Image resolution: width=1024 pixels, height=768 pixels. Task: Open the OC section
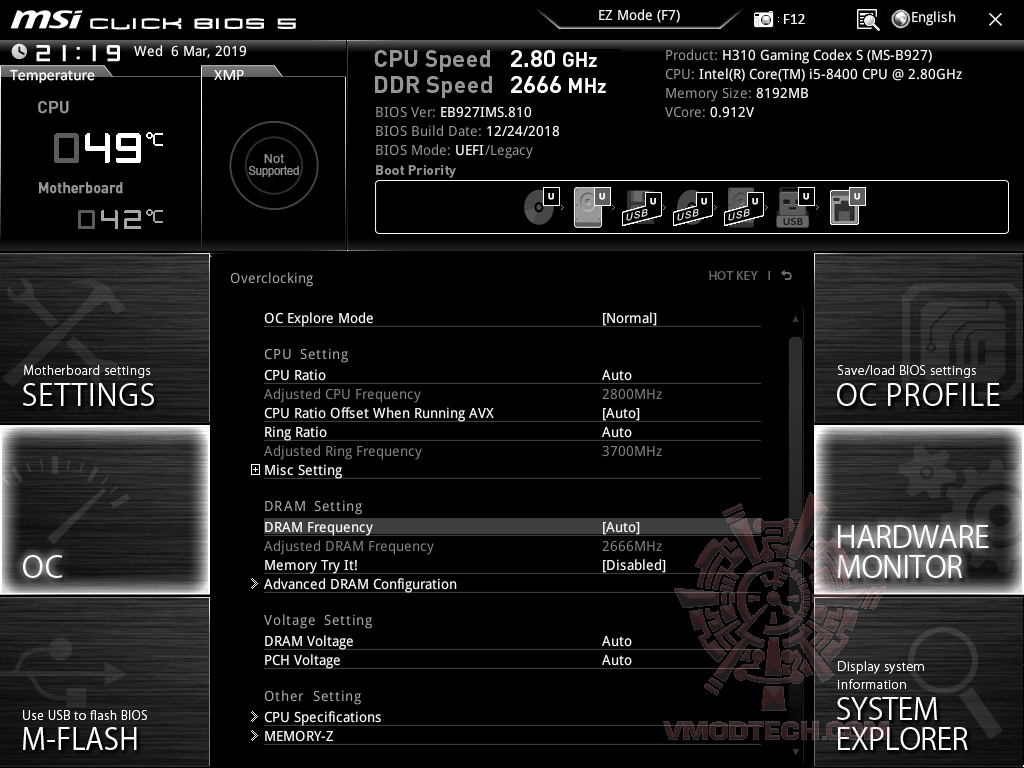tap(105, 509)
